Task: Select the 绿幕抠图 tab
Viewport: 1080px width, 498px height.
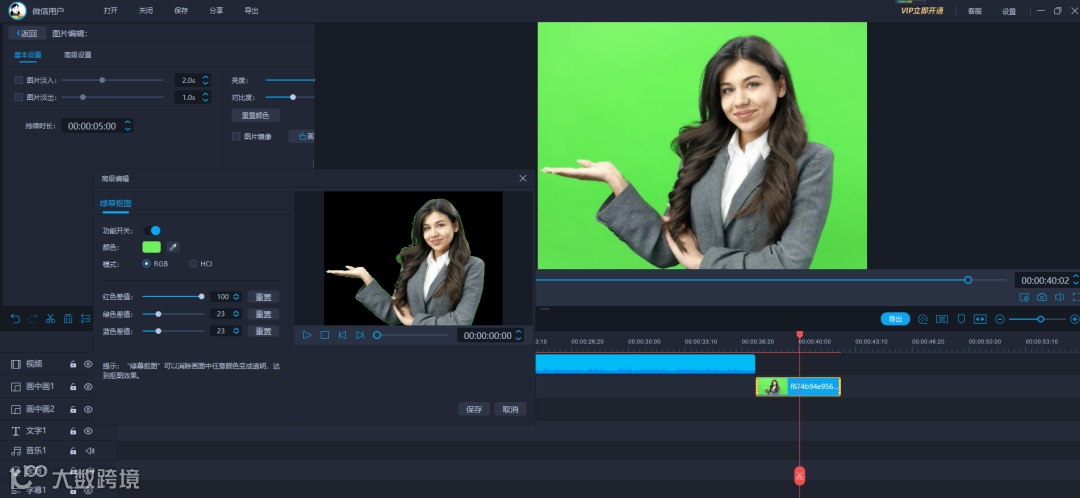Action: pos(116,204)
